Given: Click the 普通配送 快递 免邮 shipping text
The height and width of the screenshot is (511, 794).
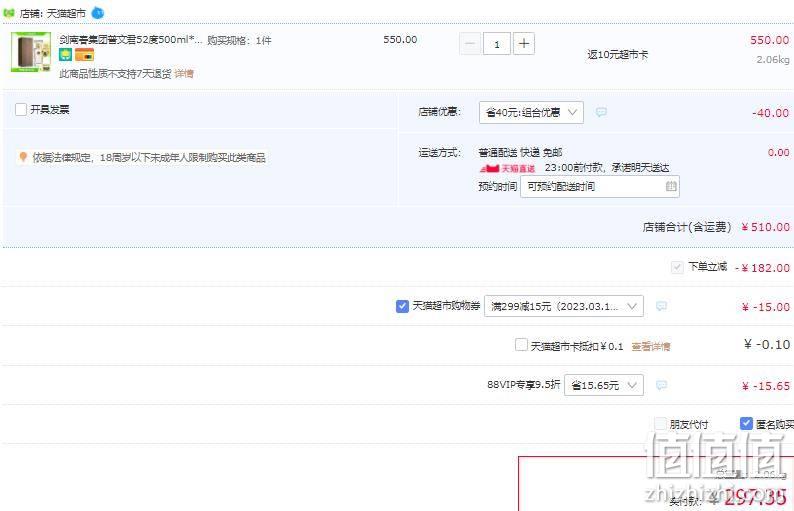Looking at the screenshot, I should click(520, 152).
